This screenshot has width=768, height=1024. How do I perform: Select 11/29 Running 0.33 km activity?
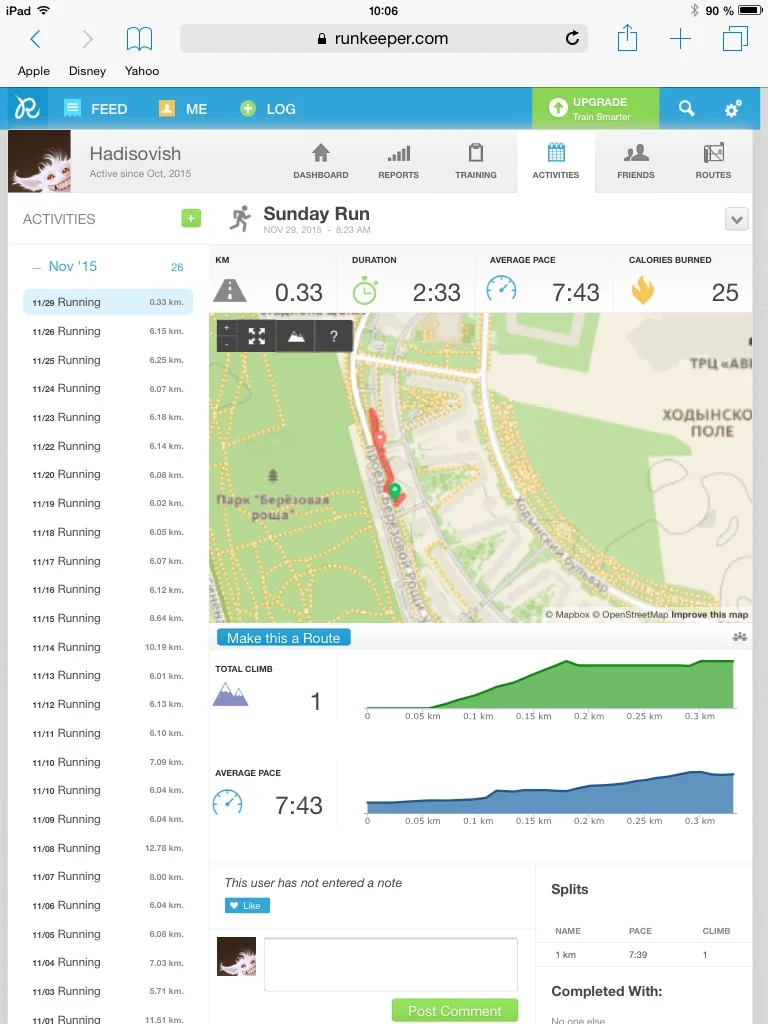[x=108, y=302]
